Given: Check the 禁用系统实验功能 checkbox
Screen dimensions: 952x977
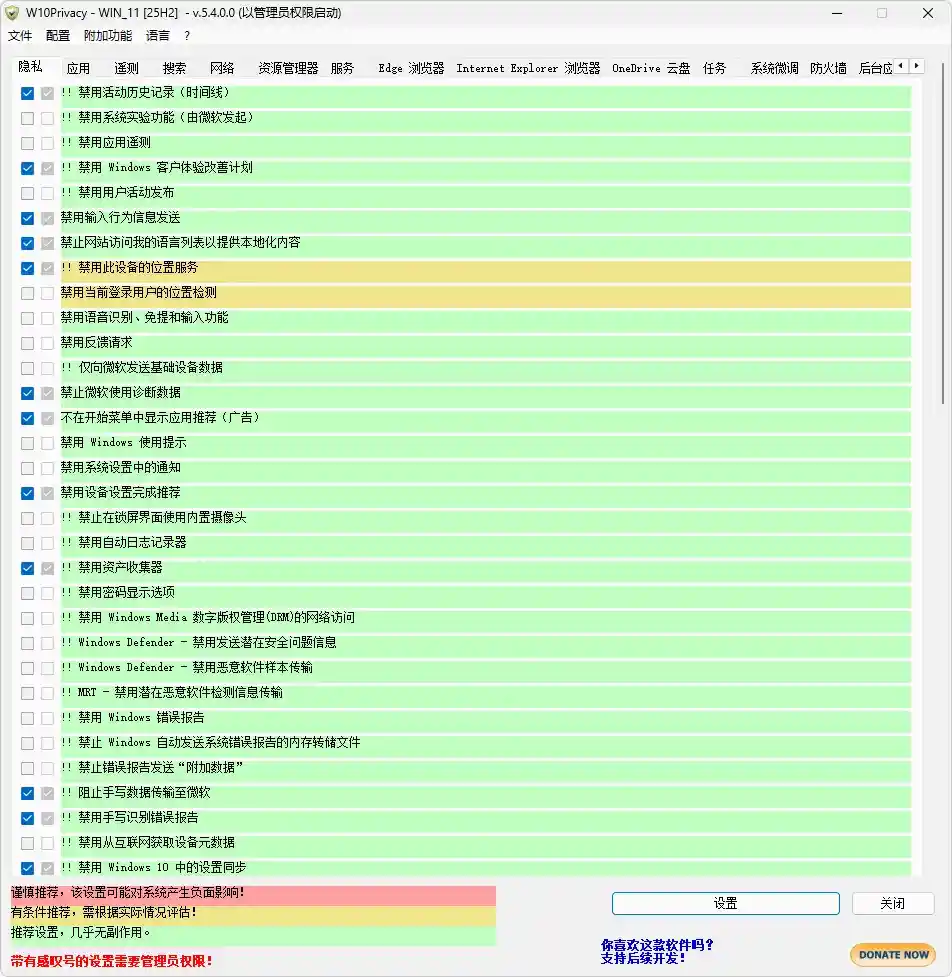Looking at the screenshot, I should [x=27, y=118].
